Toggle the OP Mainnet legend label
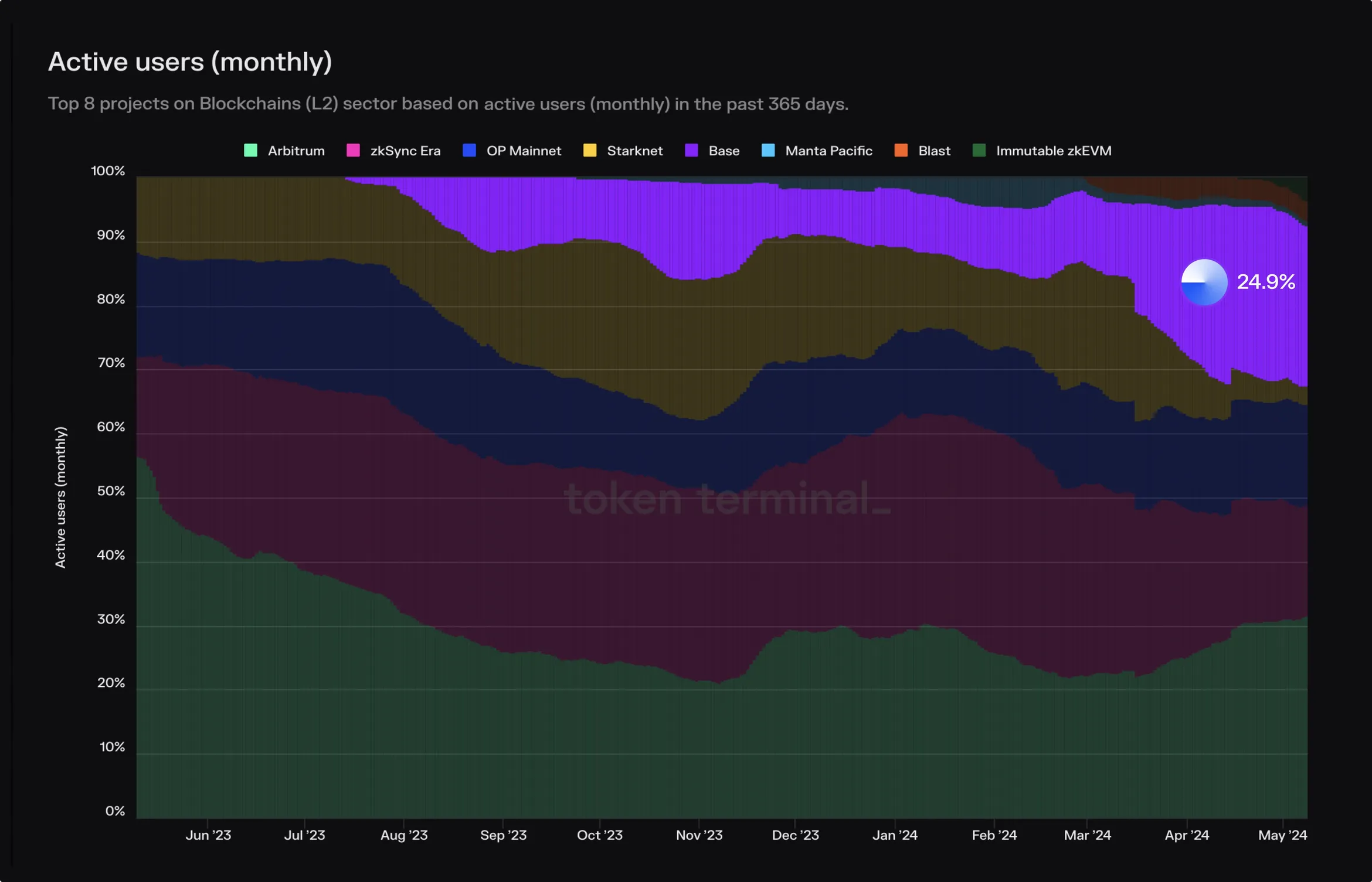 pos(524,151)
